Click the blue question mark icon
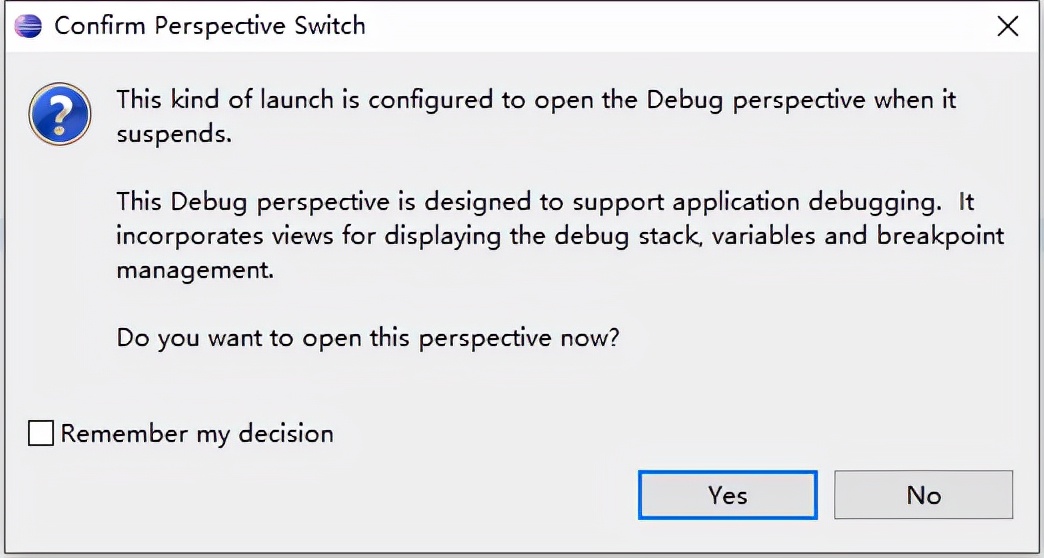The width and height of the screenshot is (1044, 558). click(x=60, y=115)
